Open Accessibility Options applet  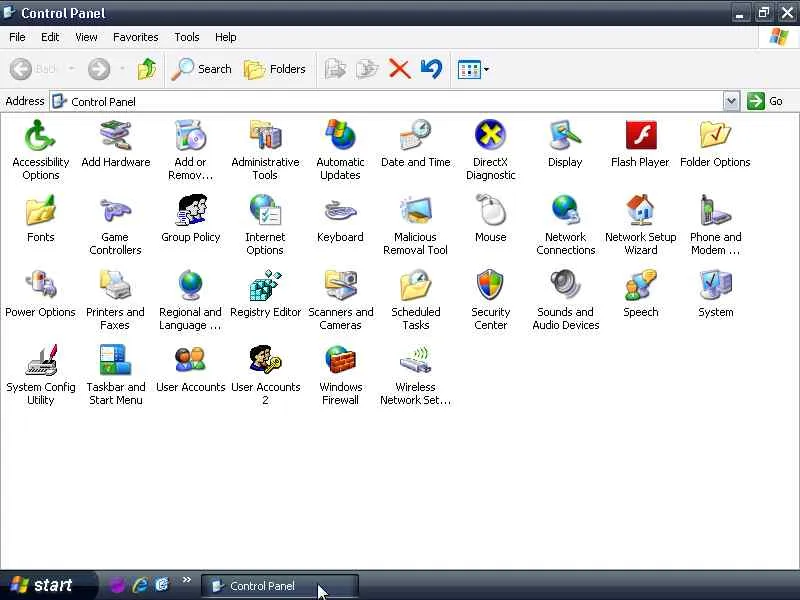tap(40, 135)
